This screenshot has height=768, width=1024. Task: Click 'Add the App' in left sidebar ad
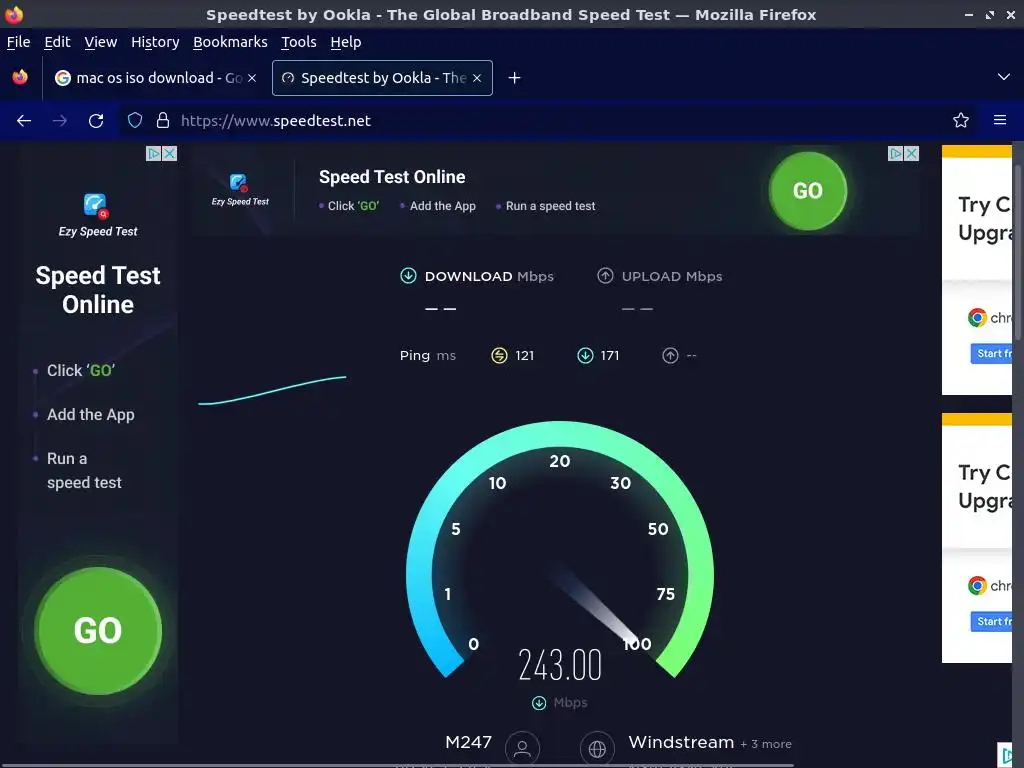click(91, 415)
